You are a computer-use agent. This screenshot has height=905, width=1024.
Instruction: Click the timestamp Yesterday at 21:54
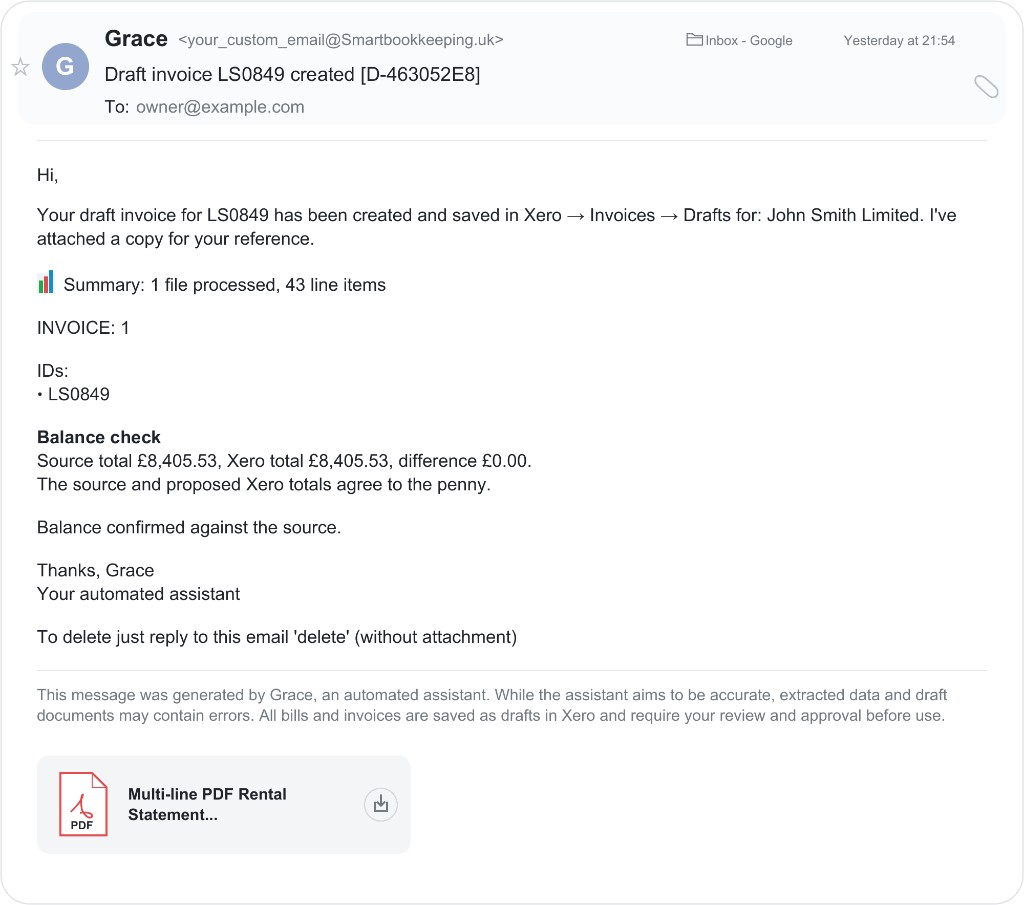click(899, 40)
